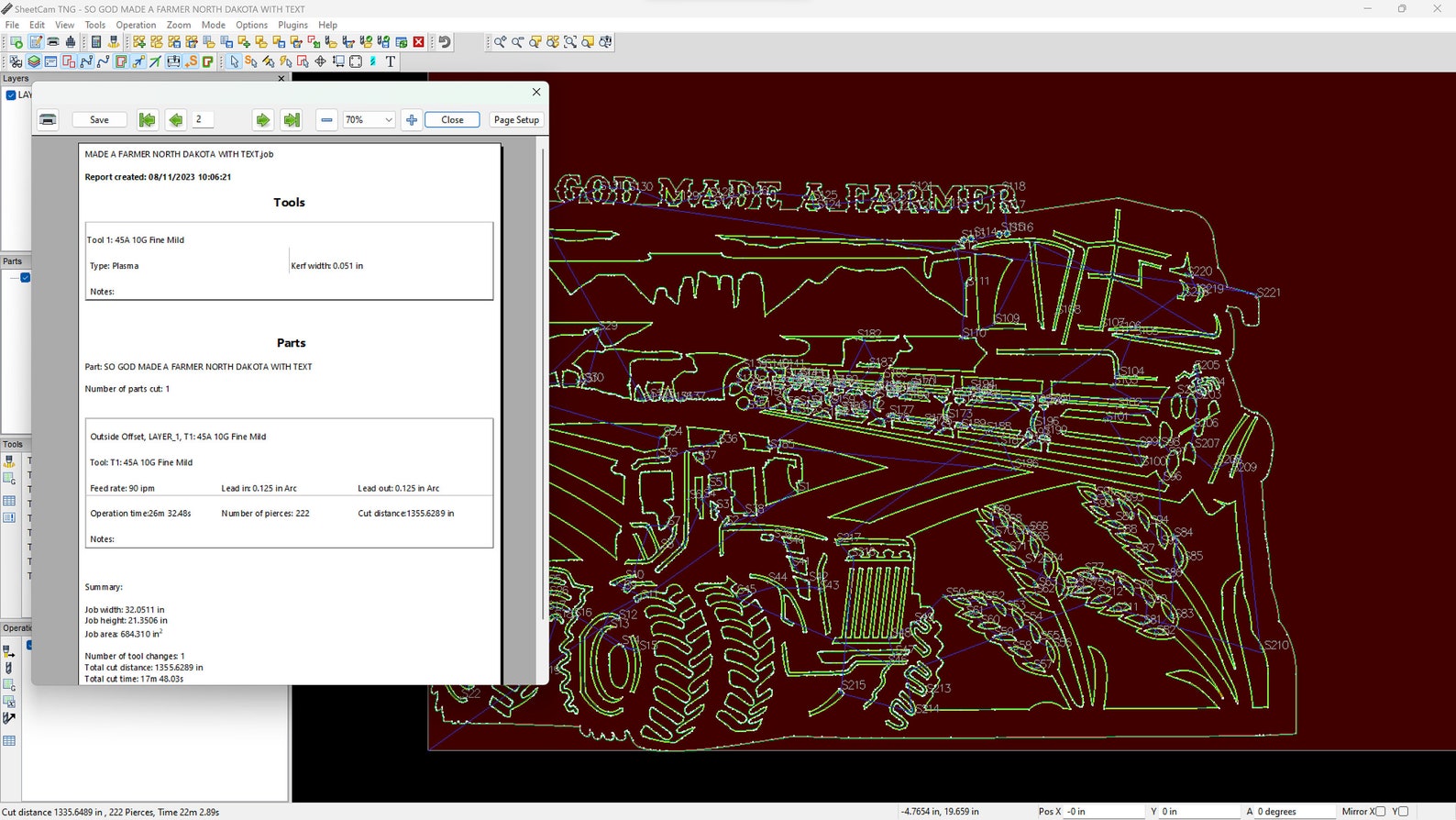1456x820 pixels.
Task: Enable the Mirror X checkbox
Action: pyautogui.click(x=1380, y=812)
